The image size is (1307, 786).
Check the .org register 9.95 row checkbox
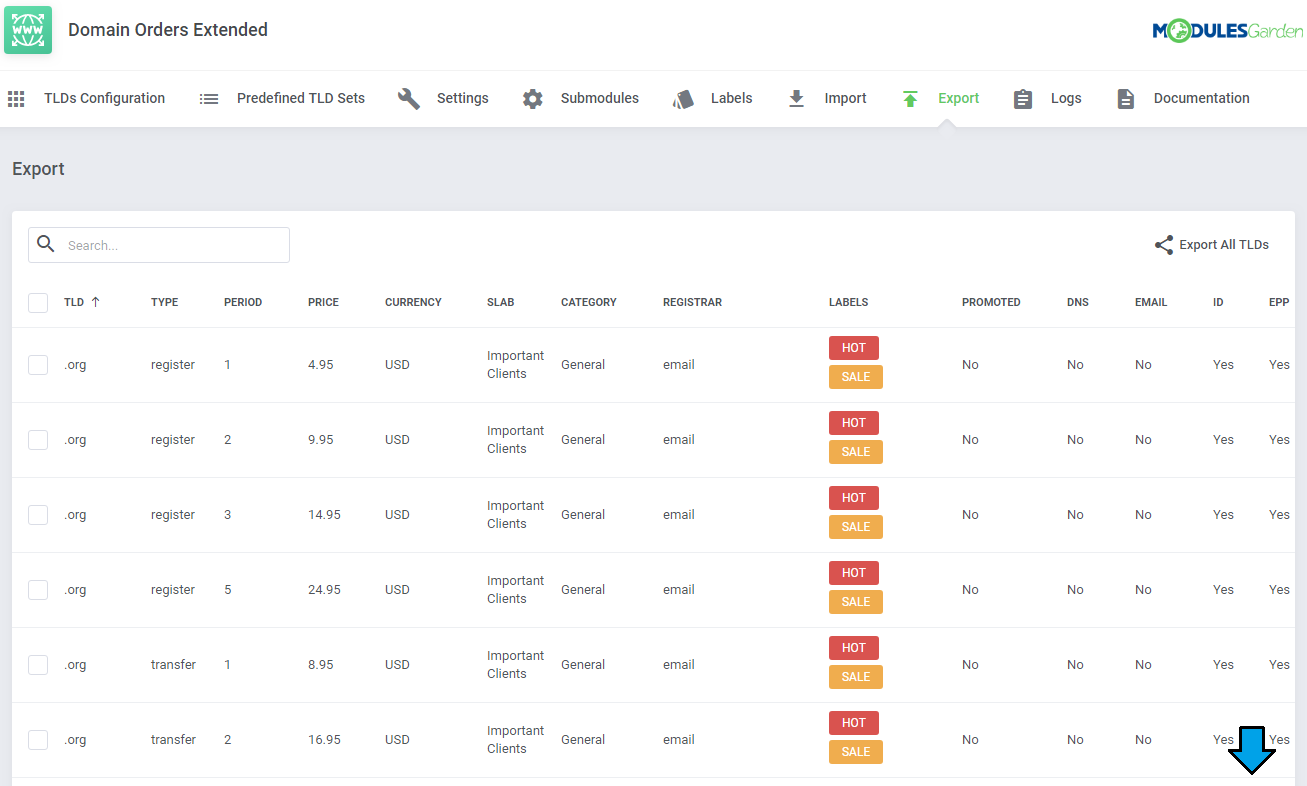point(38,440)
